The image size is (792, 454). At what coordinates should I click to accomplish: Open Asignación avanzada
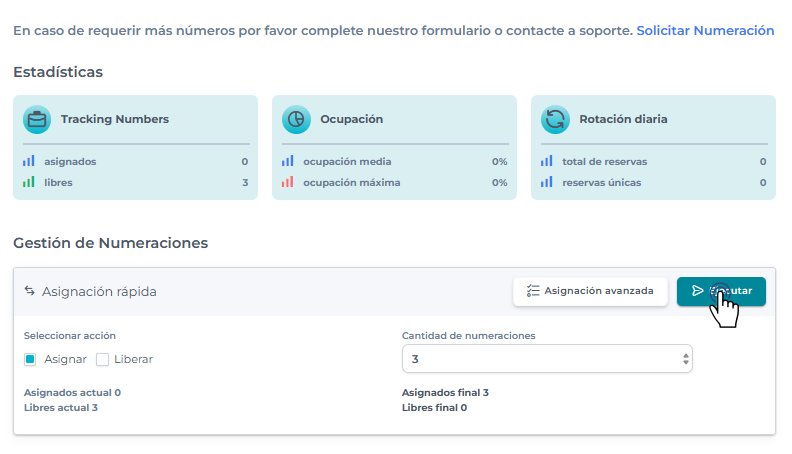(590, 291)
